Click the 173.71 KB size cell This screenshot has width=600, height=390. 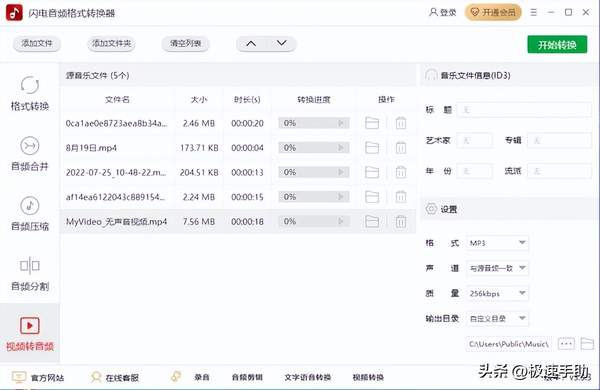(x=199, y=148)
